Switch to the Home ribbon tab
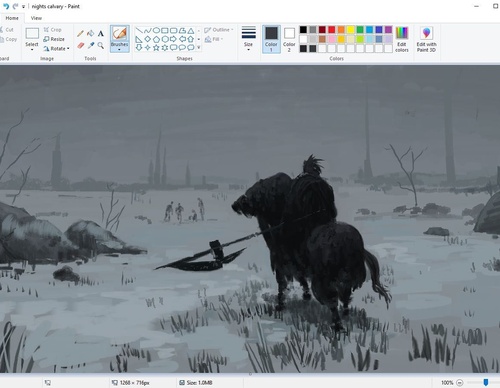 [12, 18]
